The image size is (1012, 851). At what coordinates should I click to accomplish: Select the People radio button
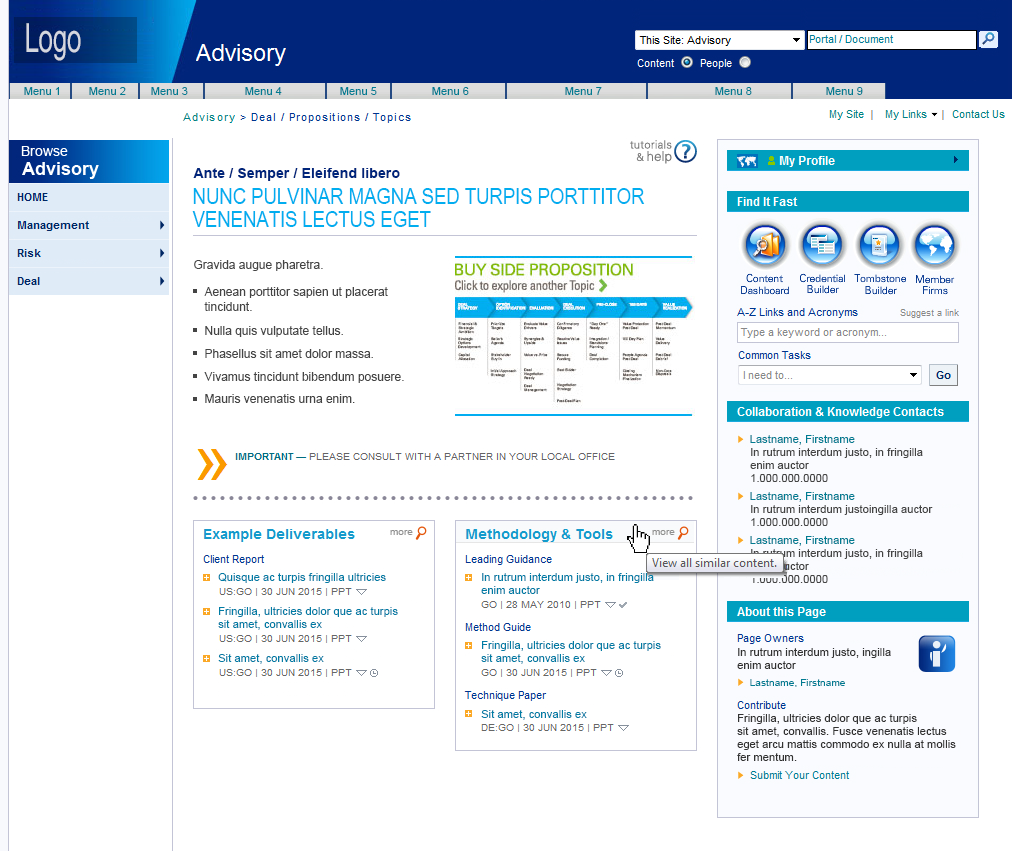(x=745, y=63)
